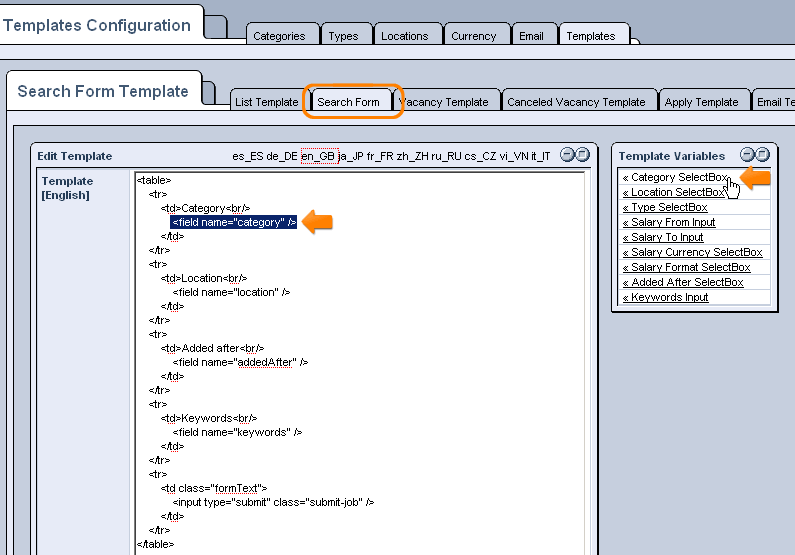Click the opening <table> tag line

154,180
